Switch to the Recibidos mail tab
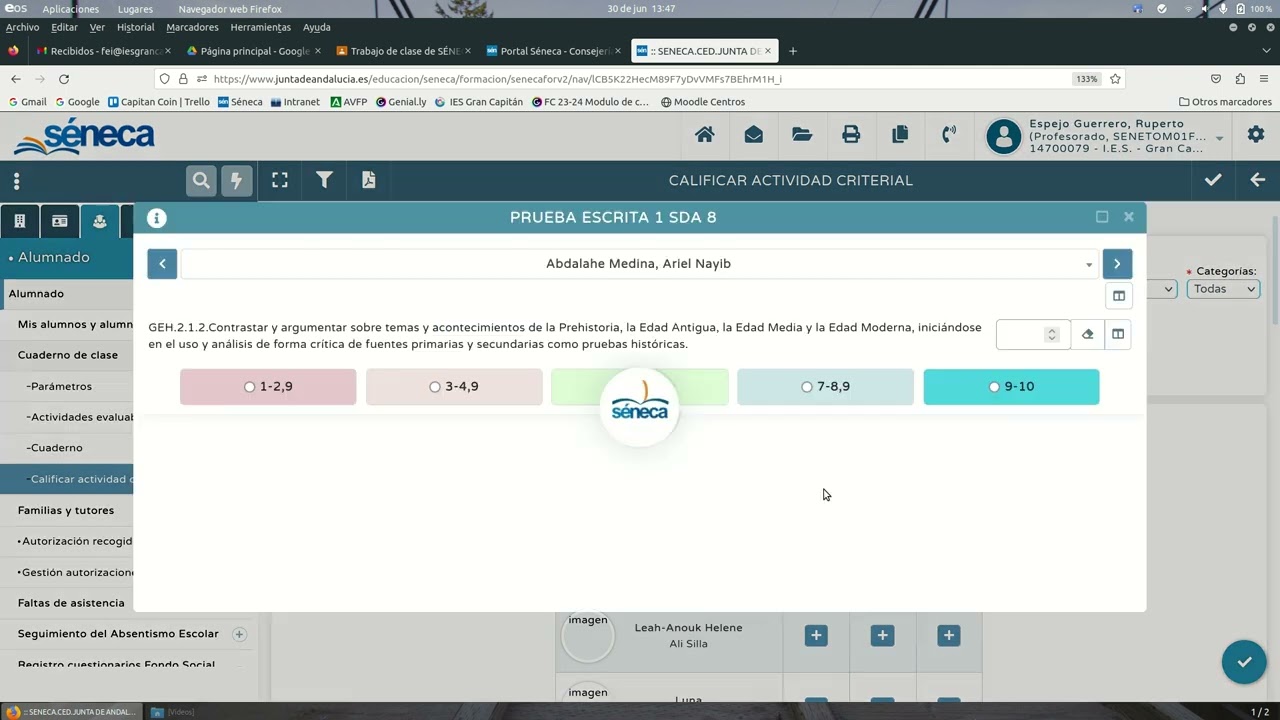This screenshot has height=720, width=1280. [102, 51]
